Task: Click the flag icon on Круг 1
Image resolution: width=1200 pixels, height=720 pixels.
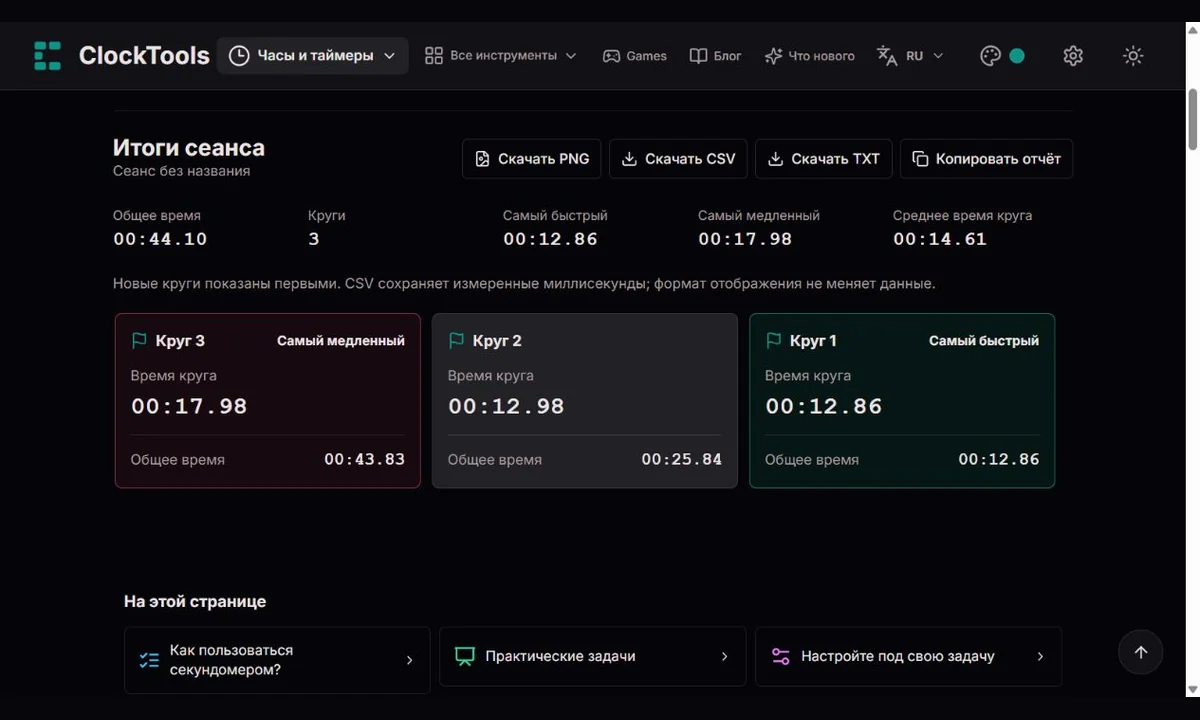Action: click(x=773, y=341)
